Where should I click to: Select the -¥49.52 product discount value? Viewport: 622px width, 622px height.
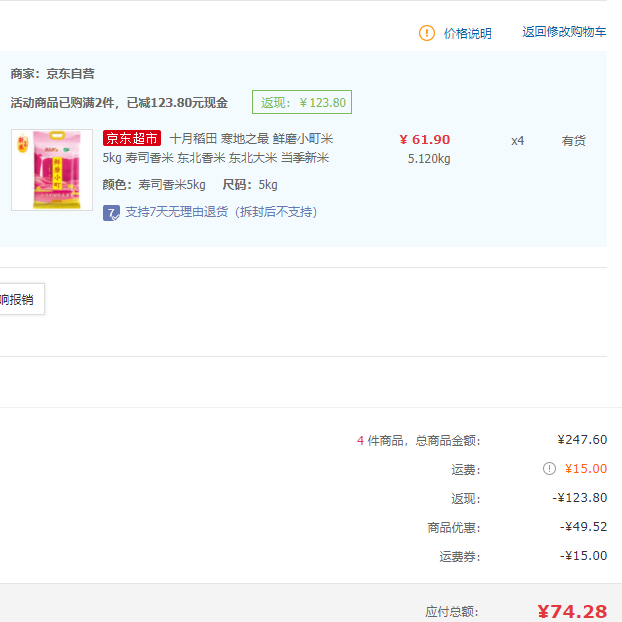coord(583,527)
